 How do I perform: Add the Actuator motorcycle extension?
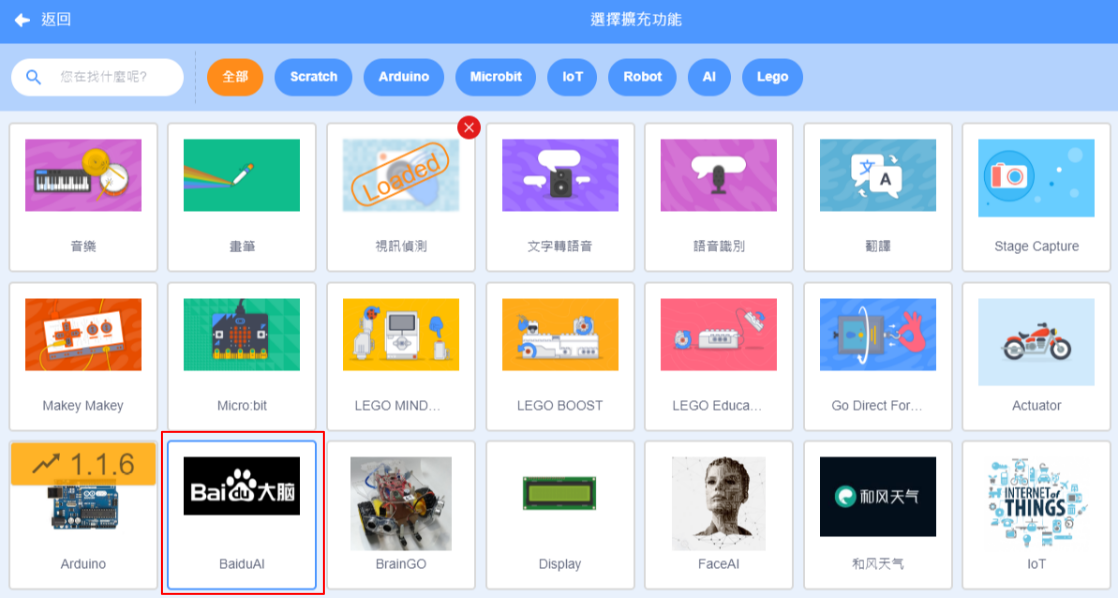(1036, 356)
